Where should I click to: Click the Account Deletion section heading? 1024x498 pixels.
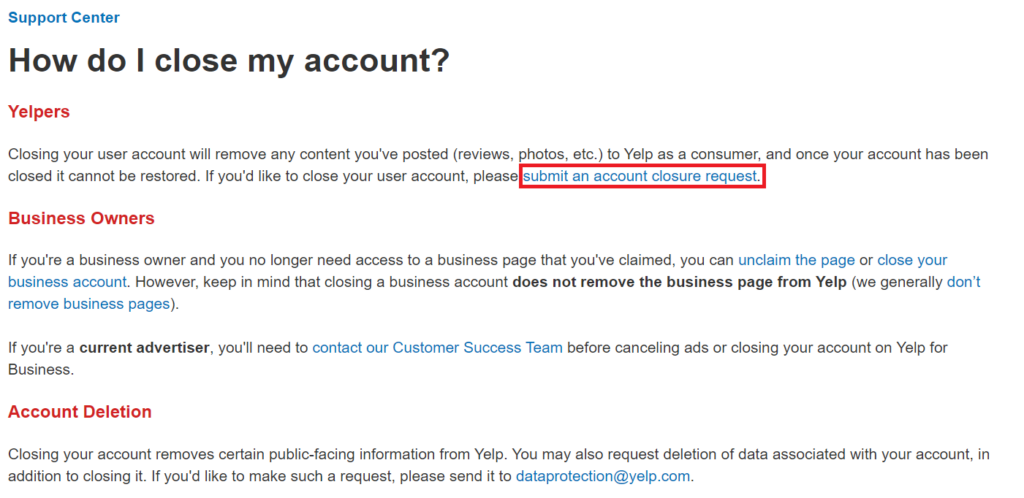80,412
